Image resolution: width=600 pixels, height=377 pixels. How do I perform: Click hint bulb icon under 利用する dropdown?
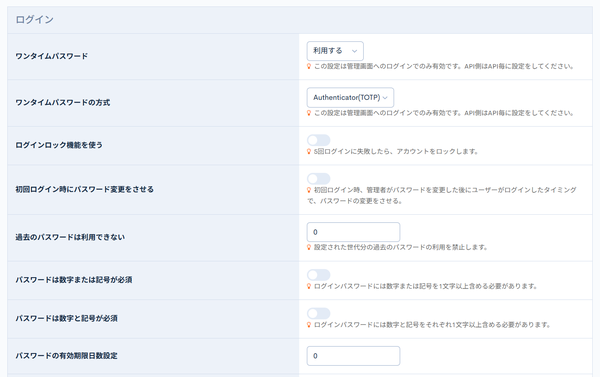(309, 66)
